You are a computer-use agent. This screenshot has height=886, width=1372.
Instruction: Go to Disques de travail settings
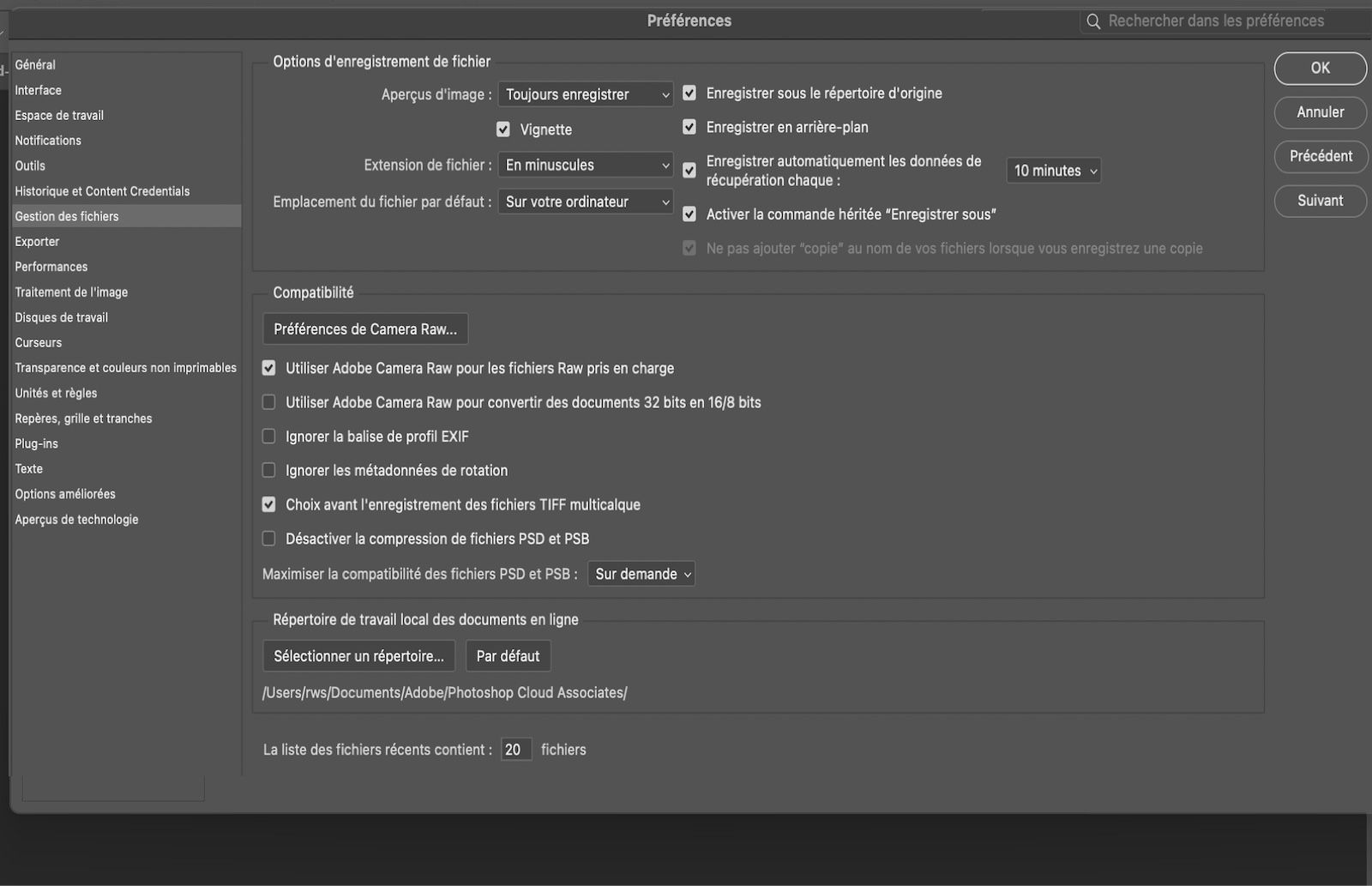[x=62, y=317]
